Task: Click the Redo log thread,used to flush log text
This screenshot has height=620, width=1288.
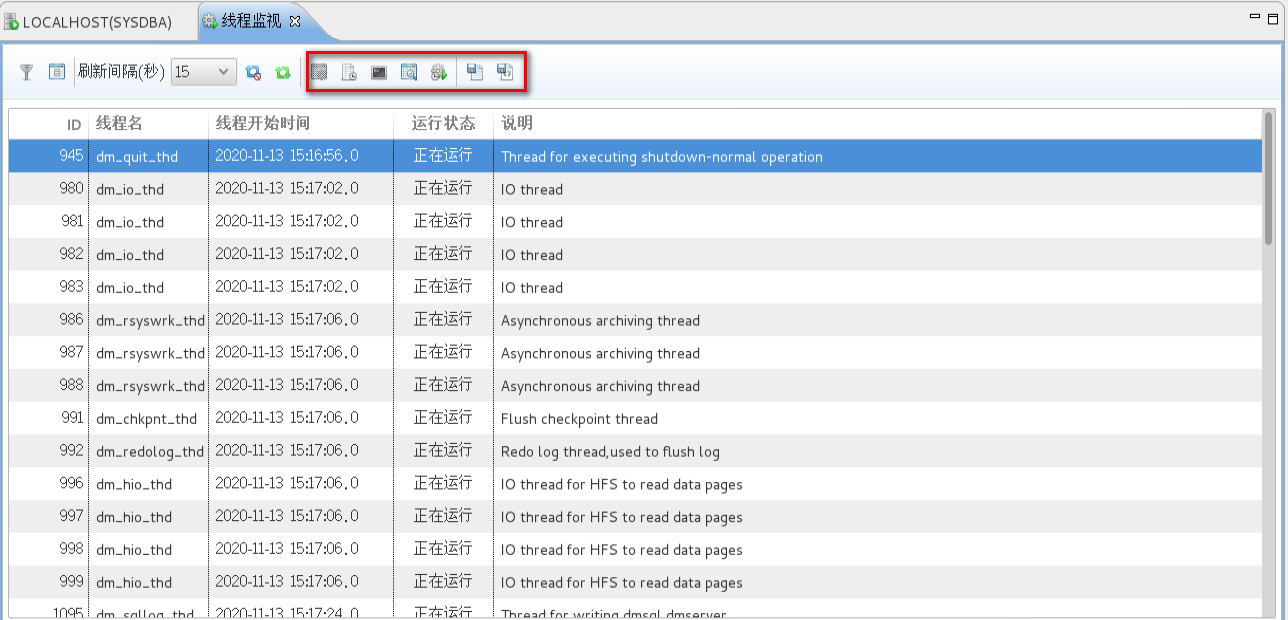Action: click(610, 452)
